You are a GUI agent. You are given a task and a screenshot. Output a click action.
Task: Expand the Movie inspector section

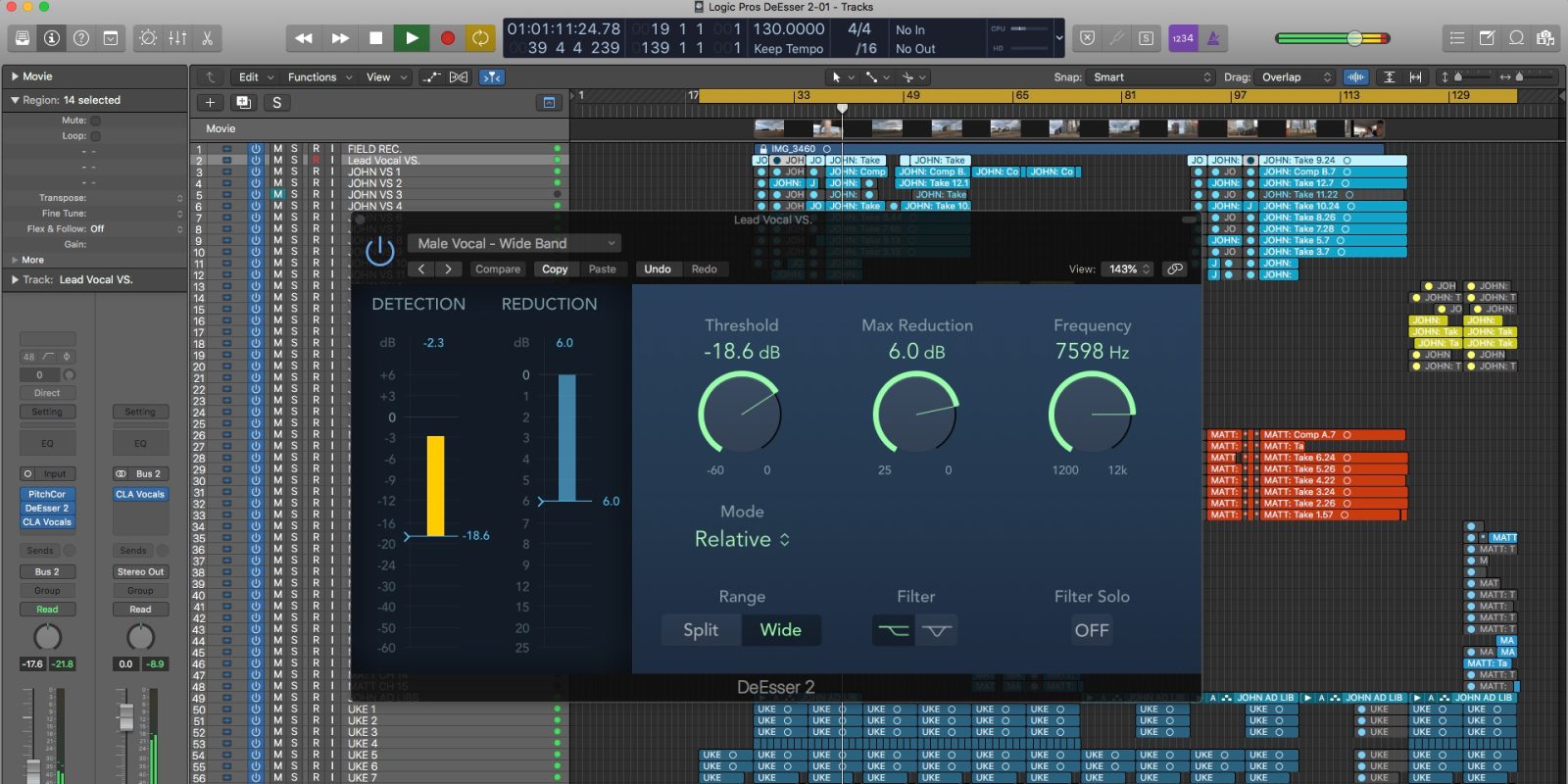(16, 76)
